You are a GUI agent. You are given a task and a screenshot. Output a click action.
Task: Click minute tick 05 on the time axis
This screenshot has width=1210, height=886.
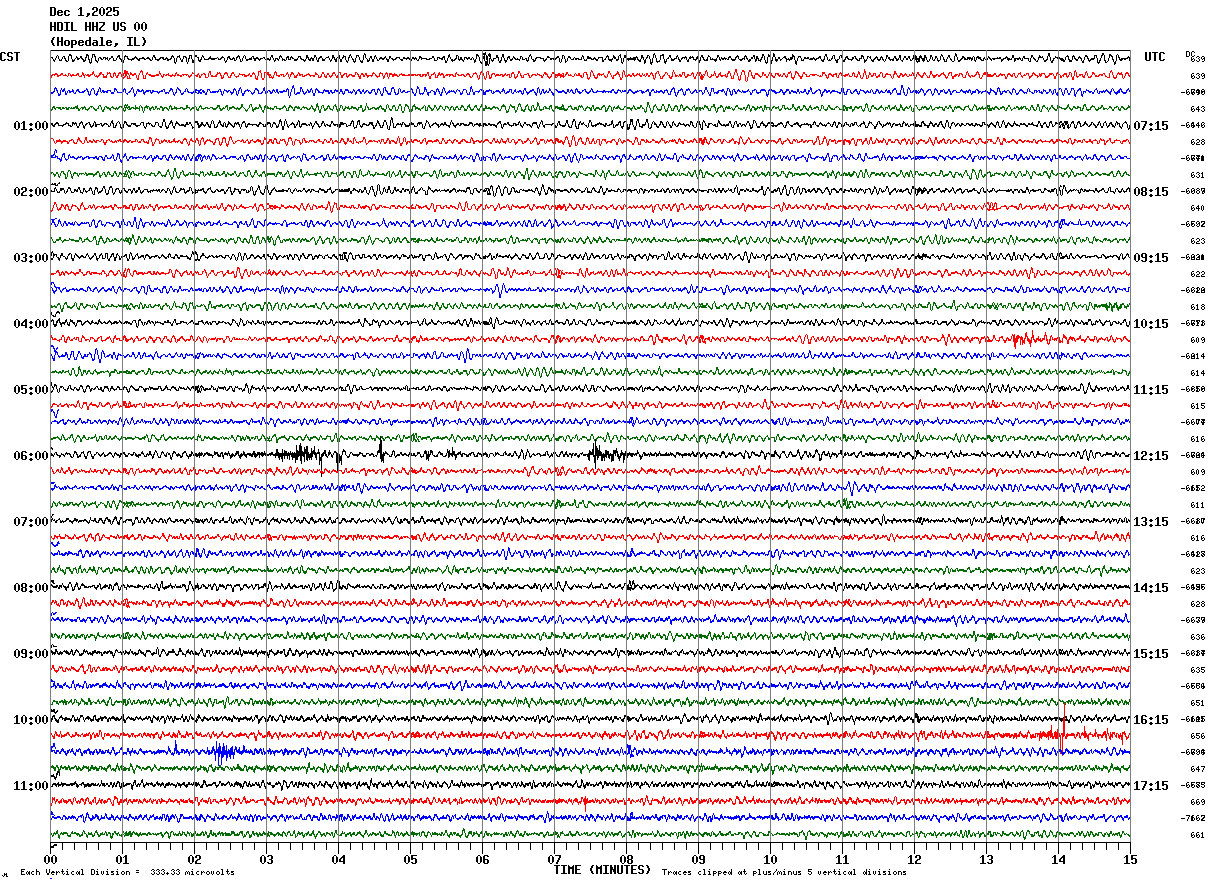411,858
